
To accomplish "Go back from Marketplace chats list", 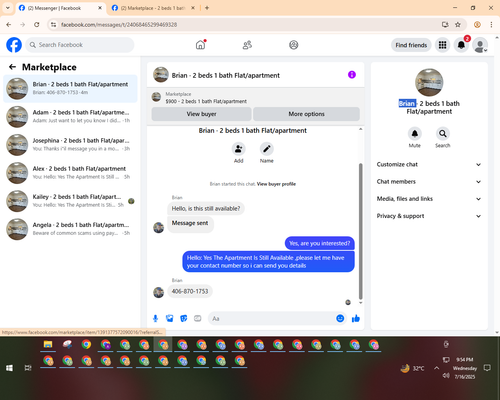I will (x=12, y=67).
